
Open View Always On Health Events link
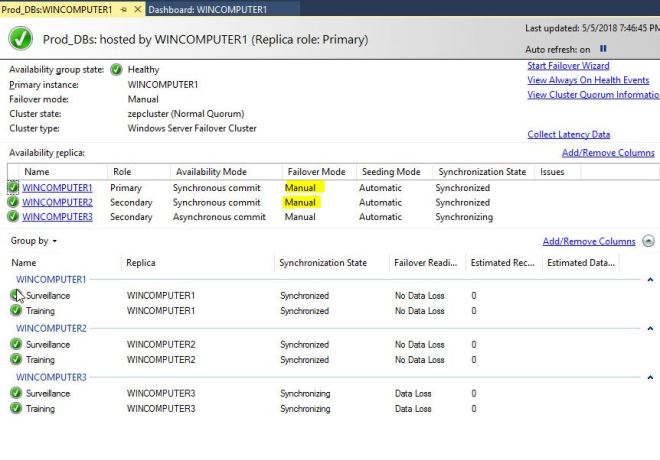click(587, 80)
